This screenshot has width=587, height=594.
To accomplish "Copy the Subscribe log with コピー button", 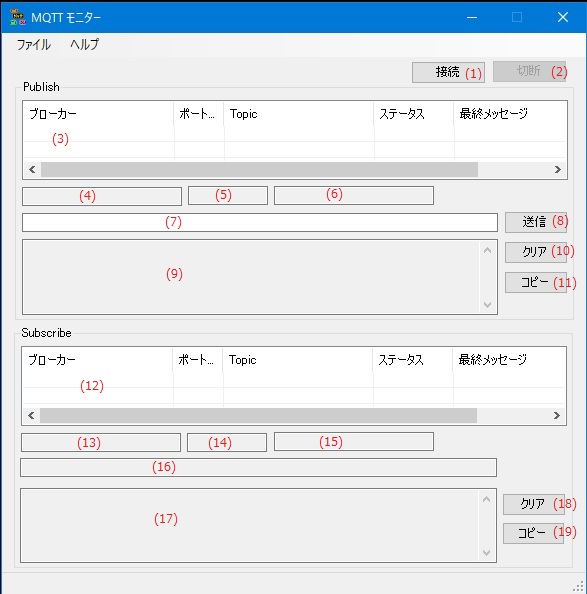I will pyautogui.click(x=534, y=533).
